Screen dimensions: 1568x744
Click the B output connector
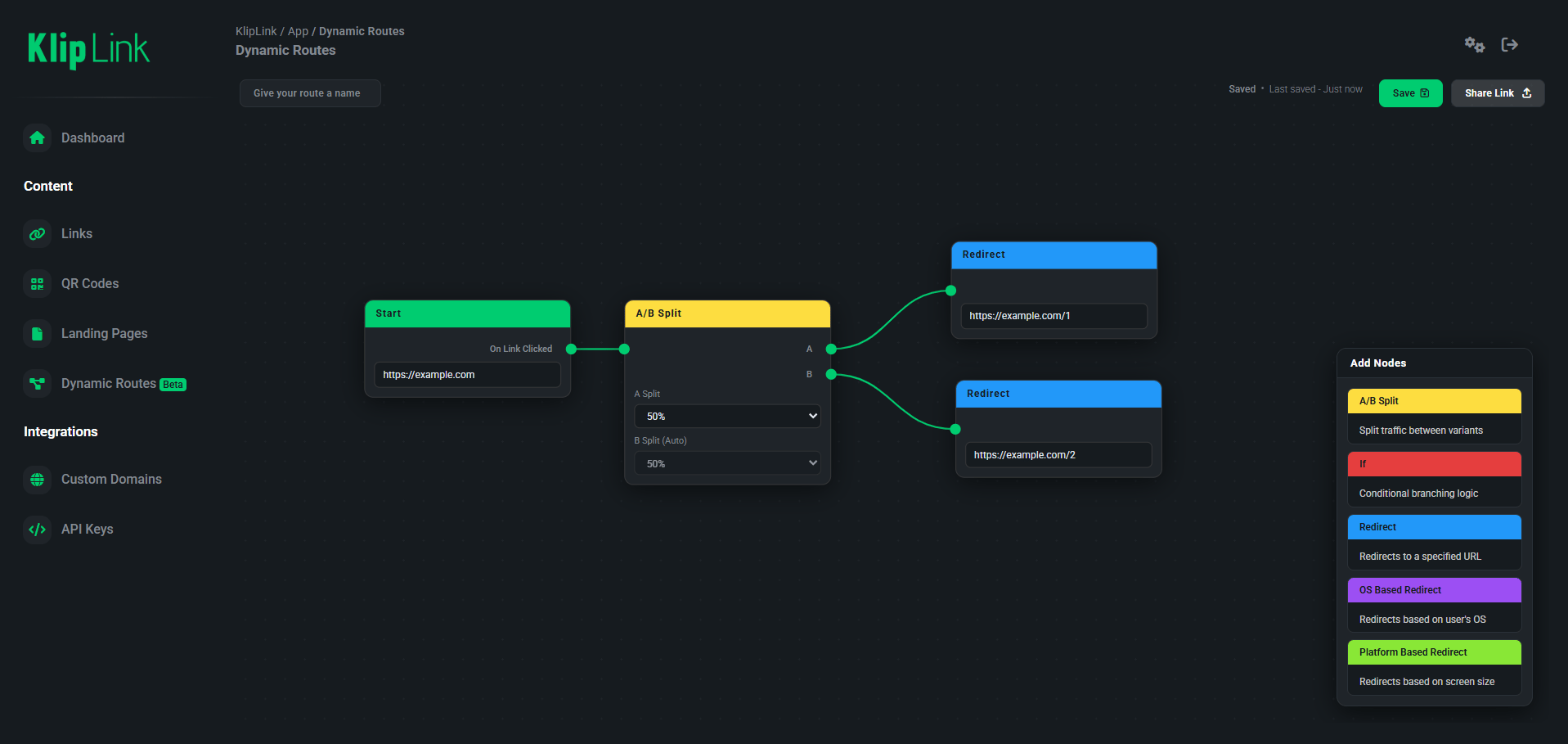pyautogui.click(x=831, y=375)
